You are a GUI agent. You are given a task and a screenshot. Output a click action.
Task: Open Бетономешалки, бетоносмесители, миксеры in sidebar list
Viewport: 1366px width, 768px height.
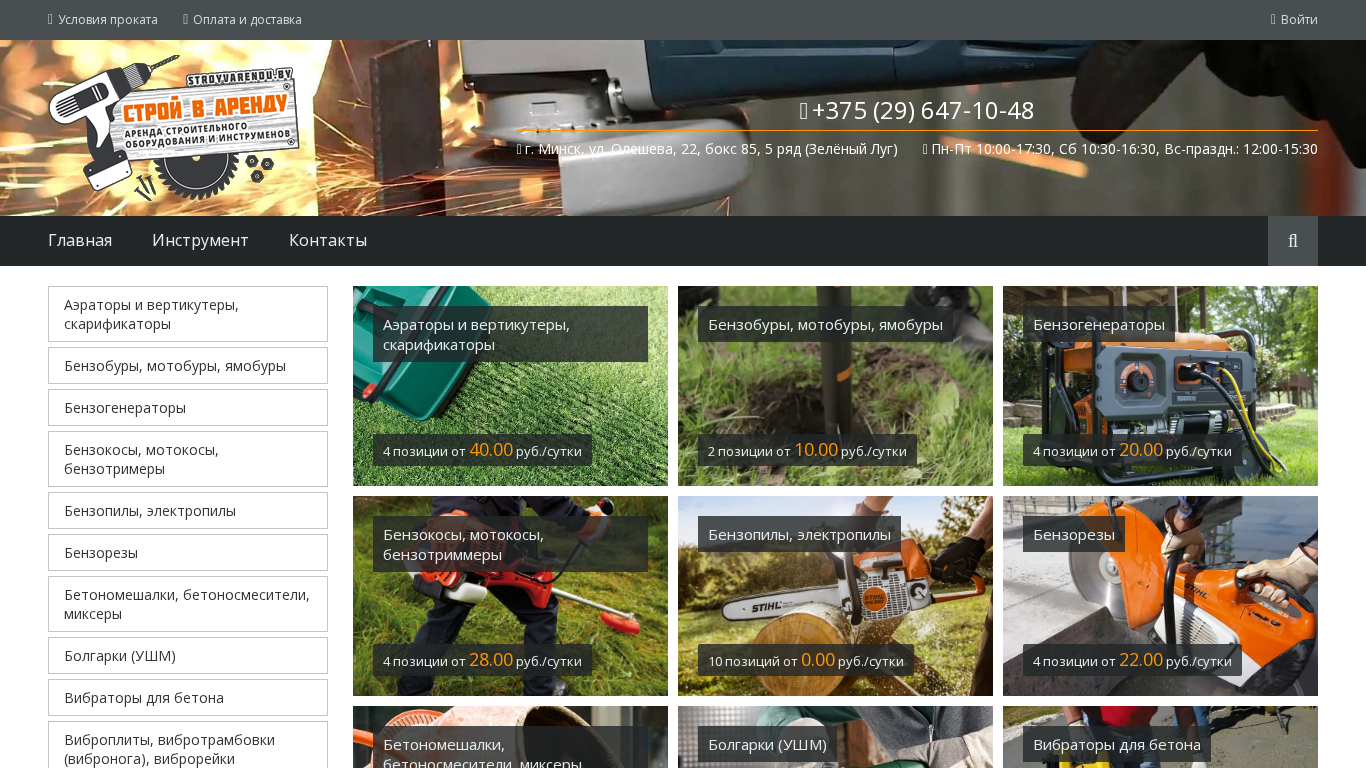tap(188, 604)
